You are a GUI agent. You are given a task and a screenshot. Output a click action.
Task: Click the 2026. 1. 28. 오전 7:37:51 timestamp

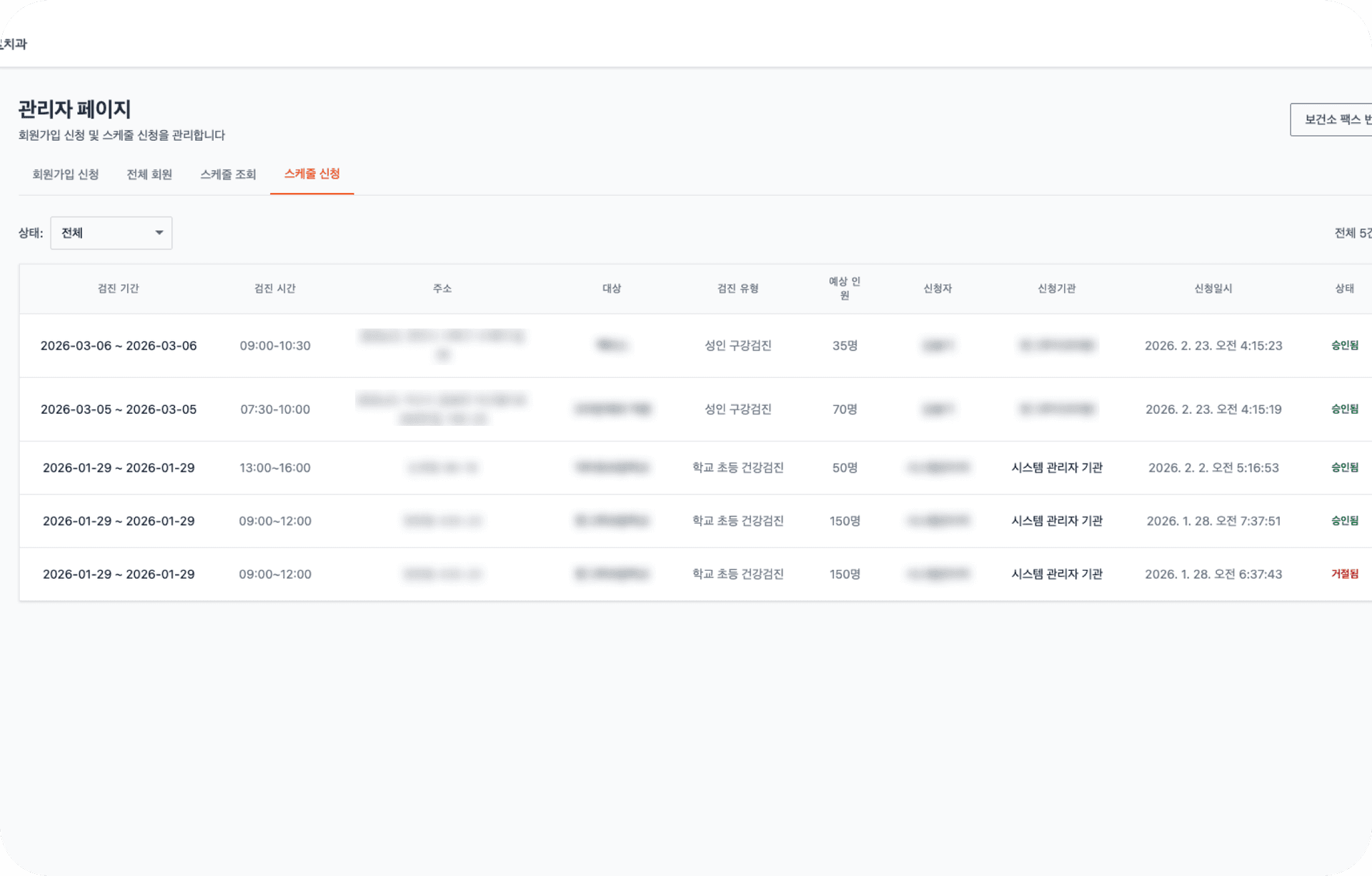(x=1213, y=521)
